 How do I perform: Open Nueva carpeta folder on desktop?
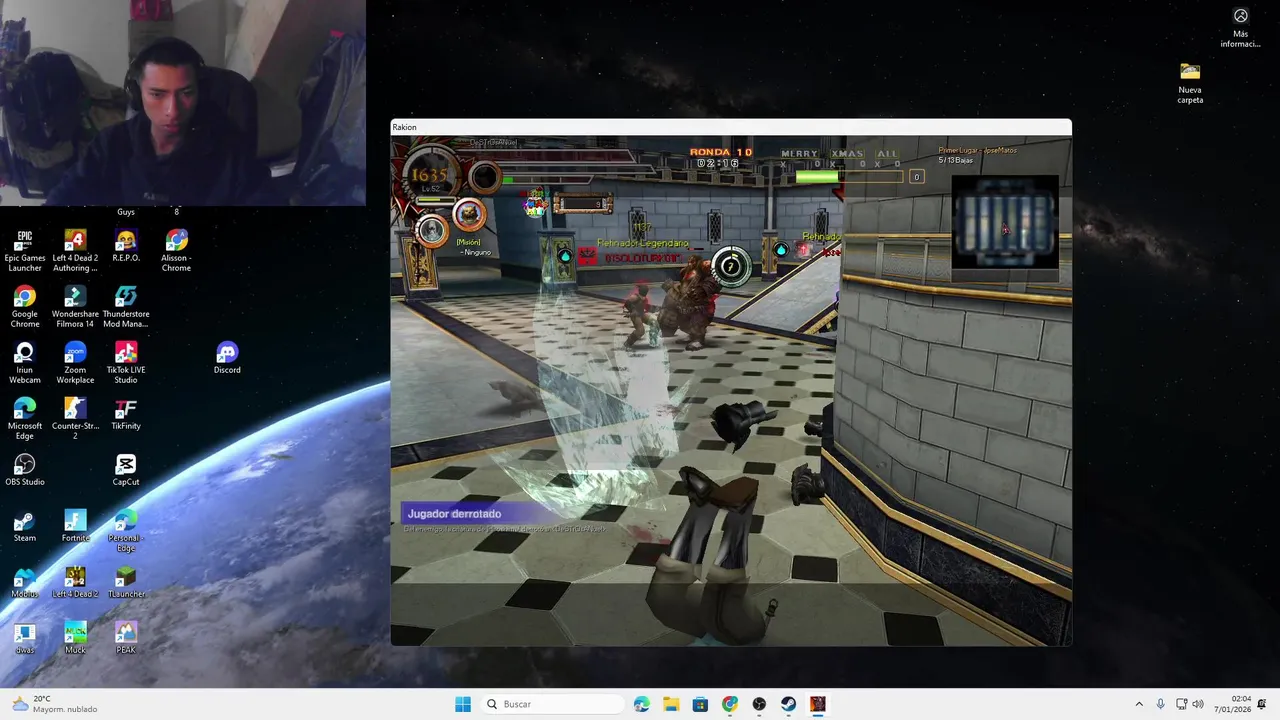click(1190, 83)
